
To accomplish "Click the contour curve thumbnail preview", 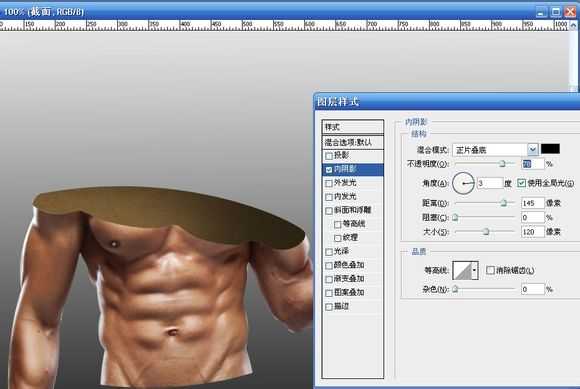I will click(x=462, y=270).
